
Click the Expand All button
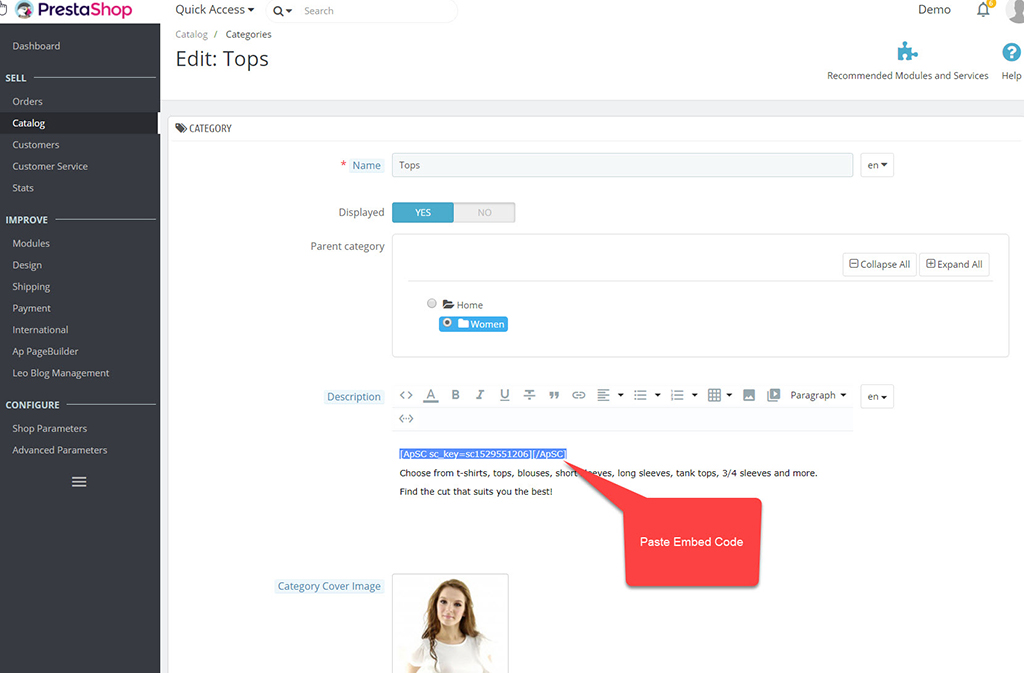pyautogui.click(x=954, y=264)
